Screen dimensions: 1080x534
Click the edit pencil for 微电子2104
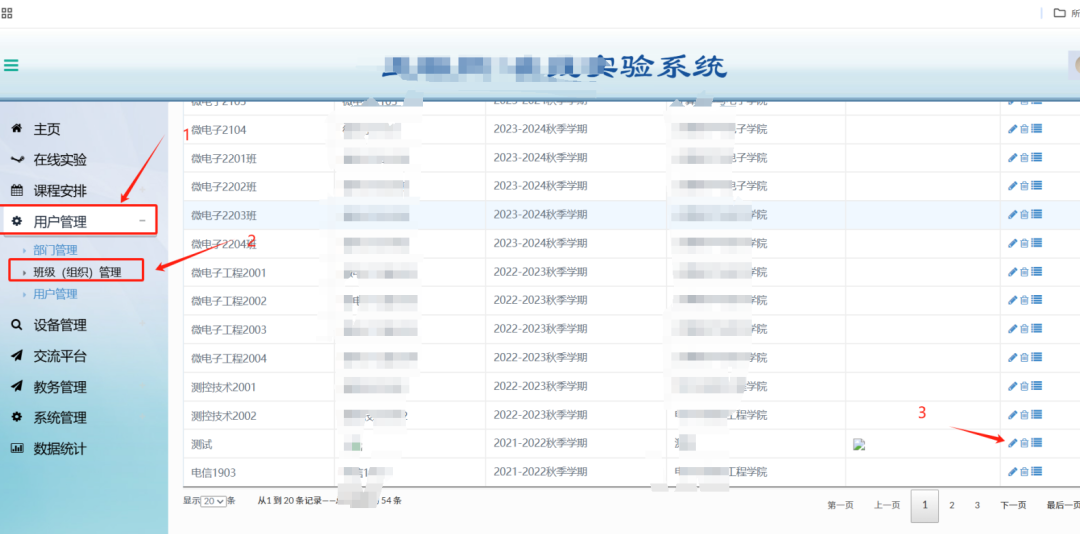tap(1012, 129)
